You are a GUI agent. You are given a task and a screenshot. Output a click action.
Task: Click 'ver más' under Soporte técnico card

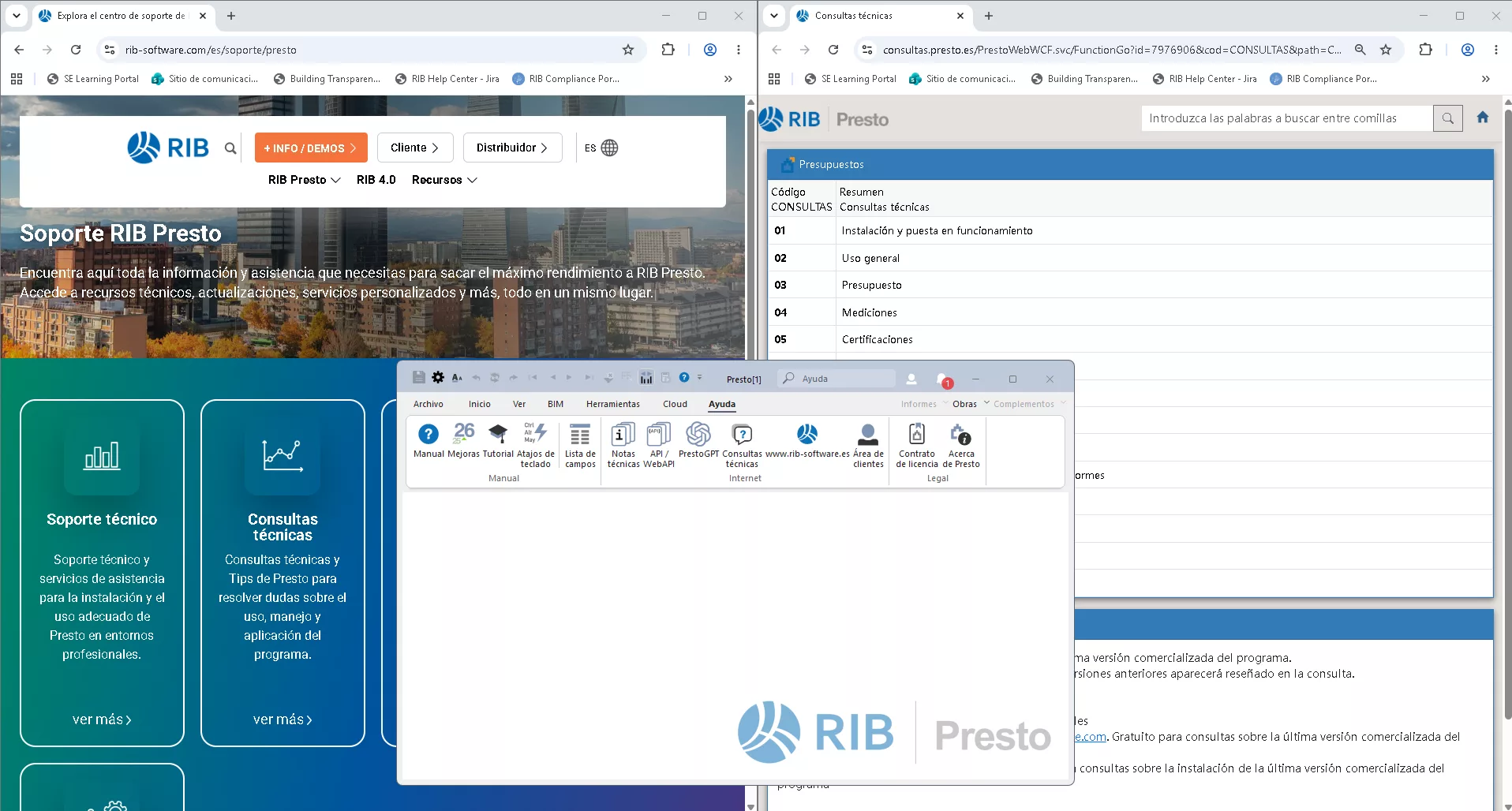[102, 719]
